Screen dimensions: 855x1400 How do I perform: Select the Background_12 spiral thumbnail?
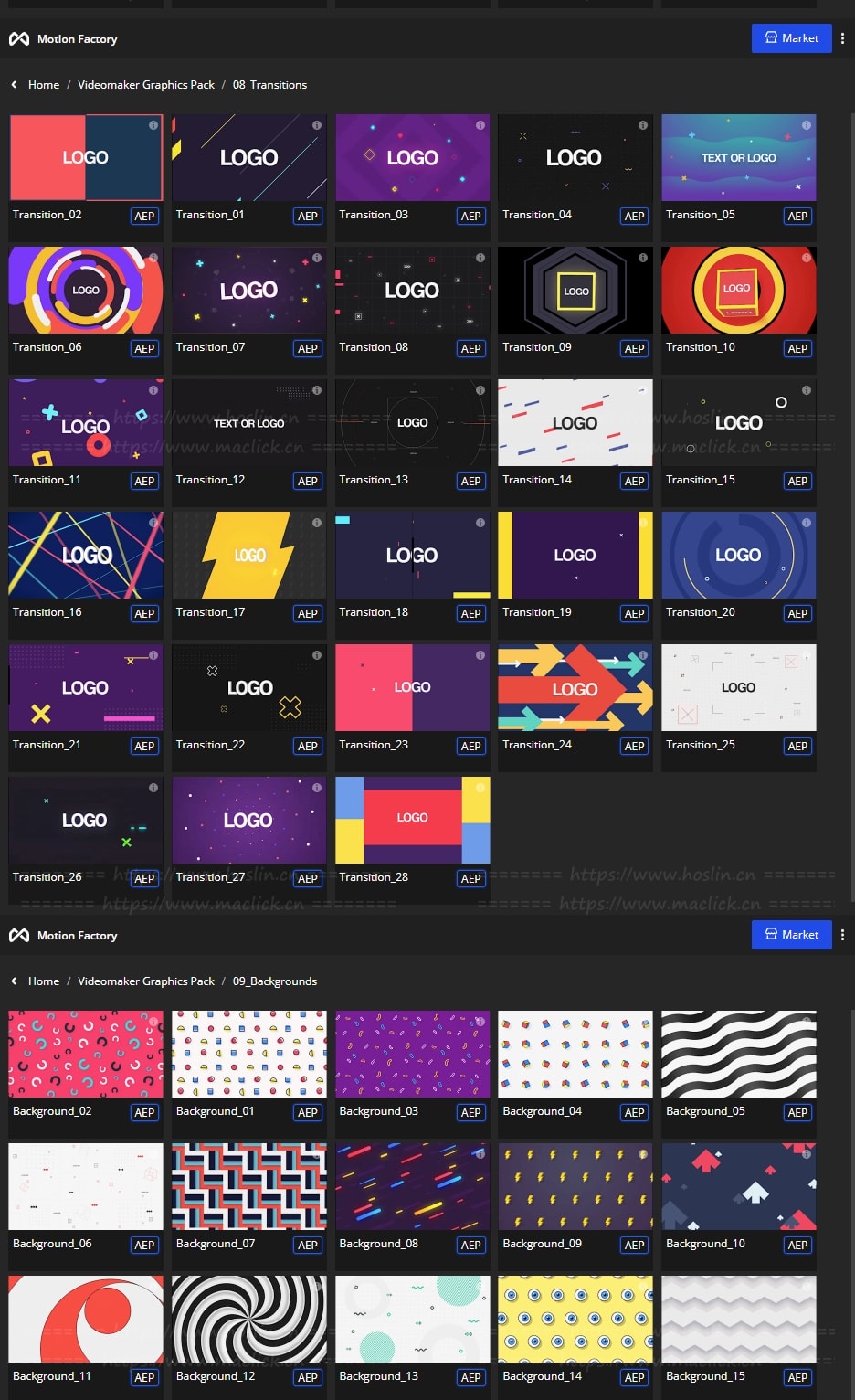[x=249, y=1319]
